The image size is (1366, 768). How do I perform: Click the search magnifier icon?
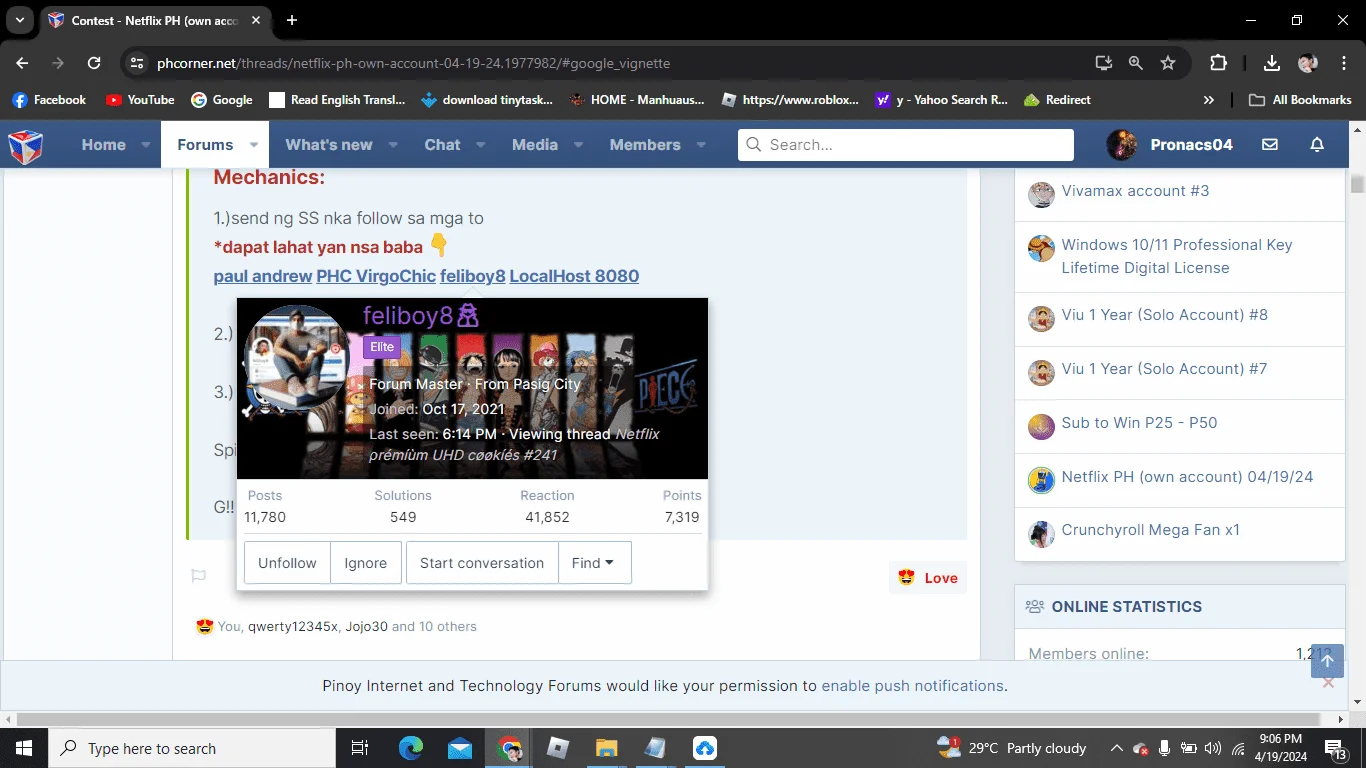coord(754,145)
